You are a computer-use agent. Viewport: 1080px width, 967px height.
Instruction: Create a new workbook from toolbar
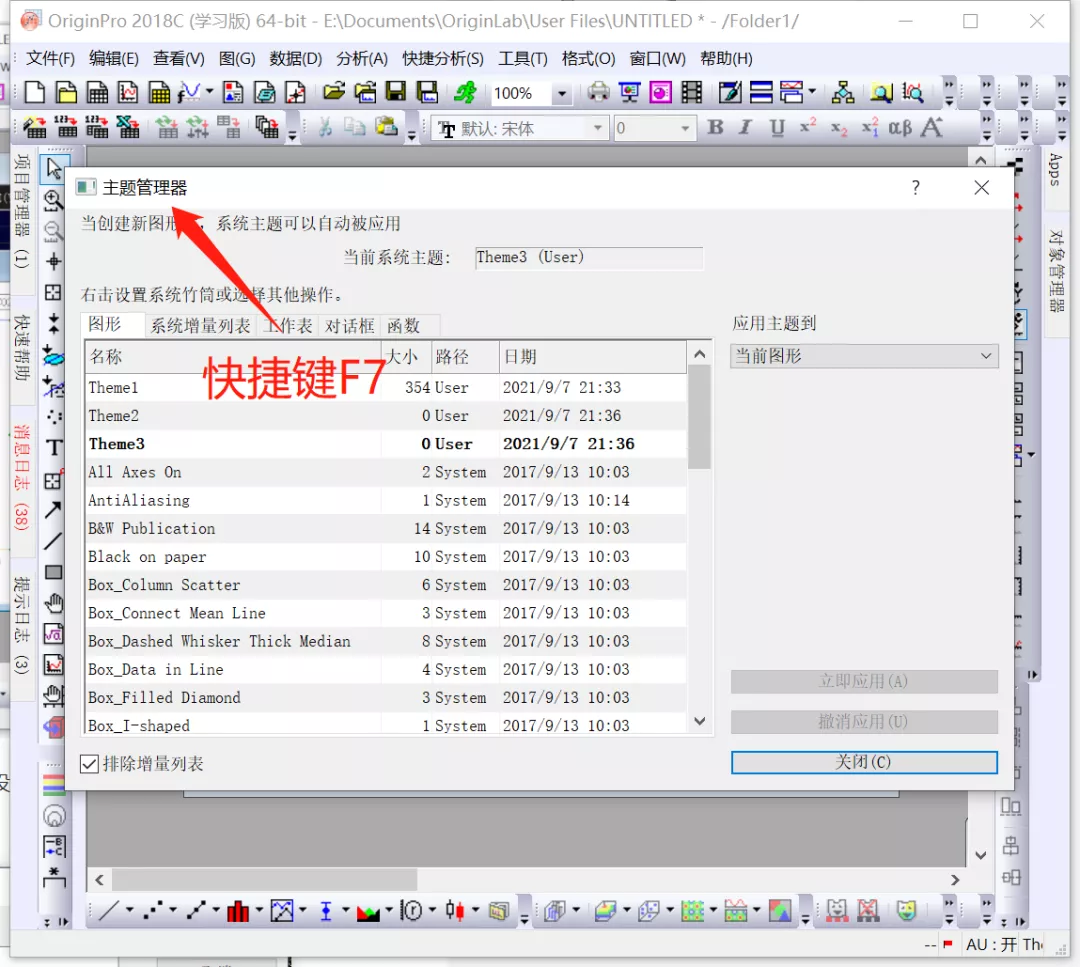click(x=96, y=92)
